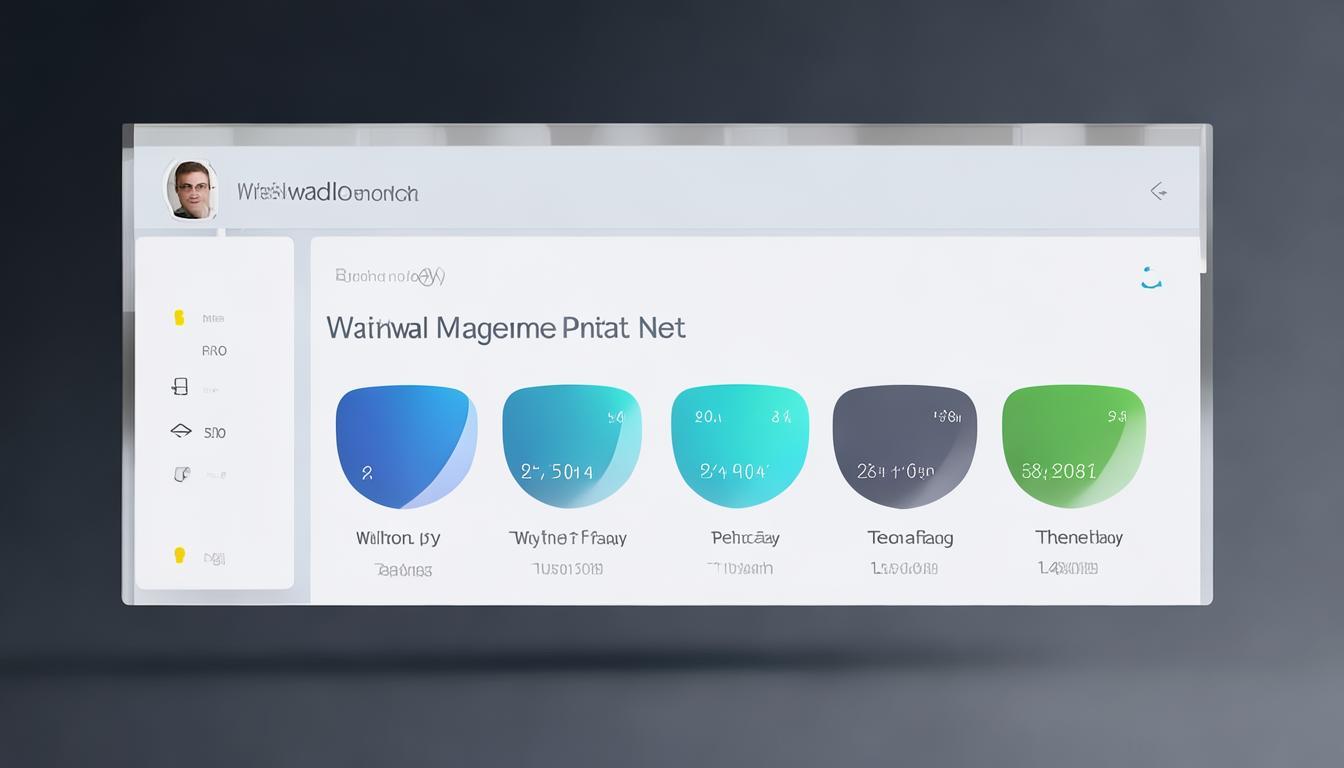Viewport: 1344px width, 768px height.
Task: Click the back arrow icon in header
Action: [x=1158, y=191]
